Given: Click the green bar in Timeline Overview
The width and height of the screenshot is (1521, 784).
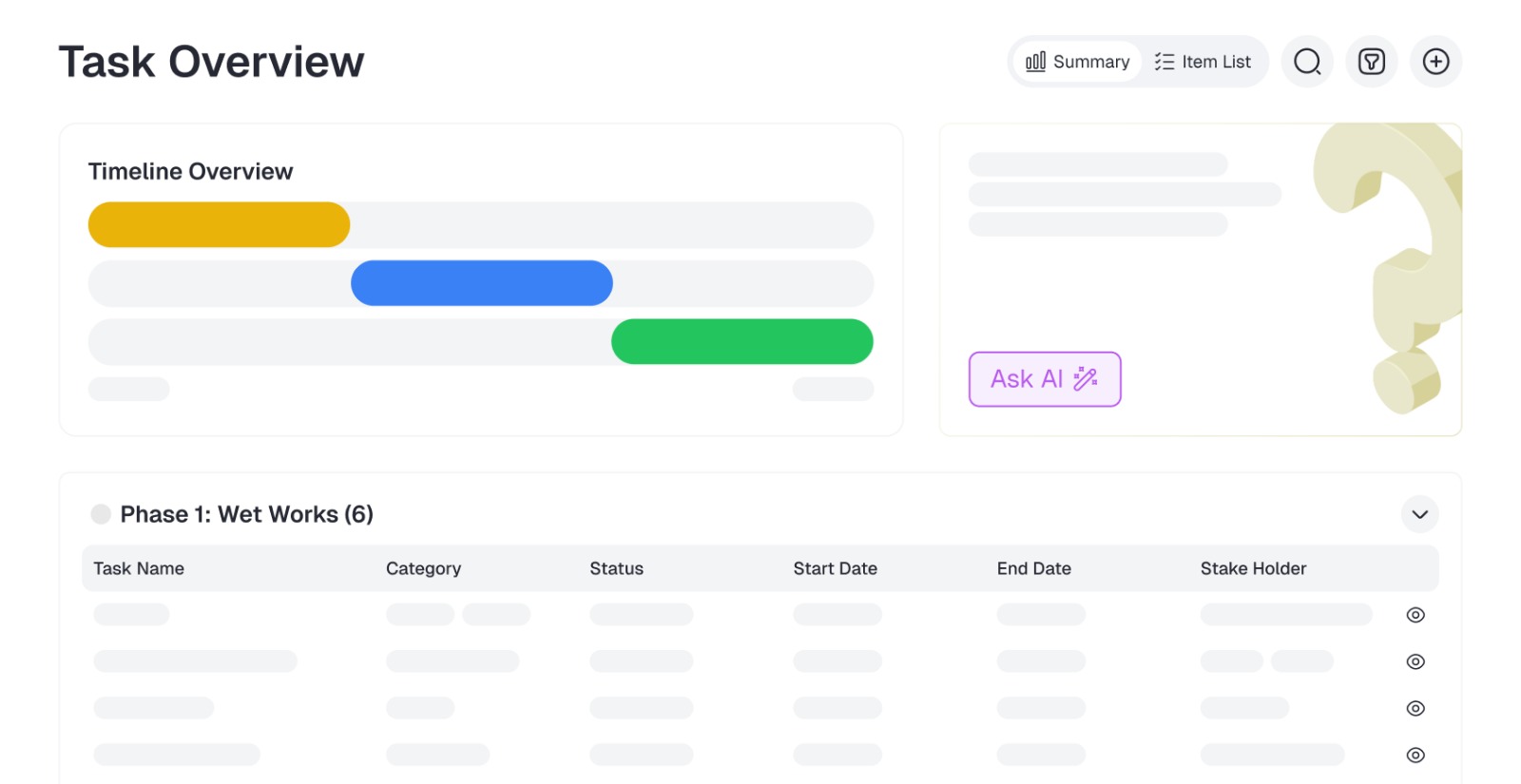Looking at the screenshot, I should pos(742,341).
